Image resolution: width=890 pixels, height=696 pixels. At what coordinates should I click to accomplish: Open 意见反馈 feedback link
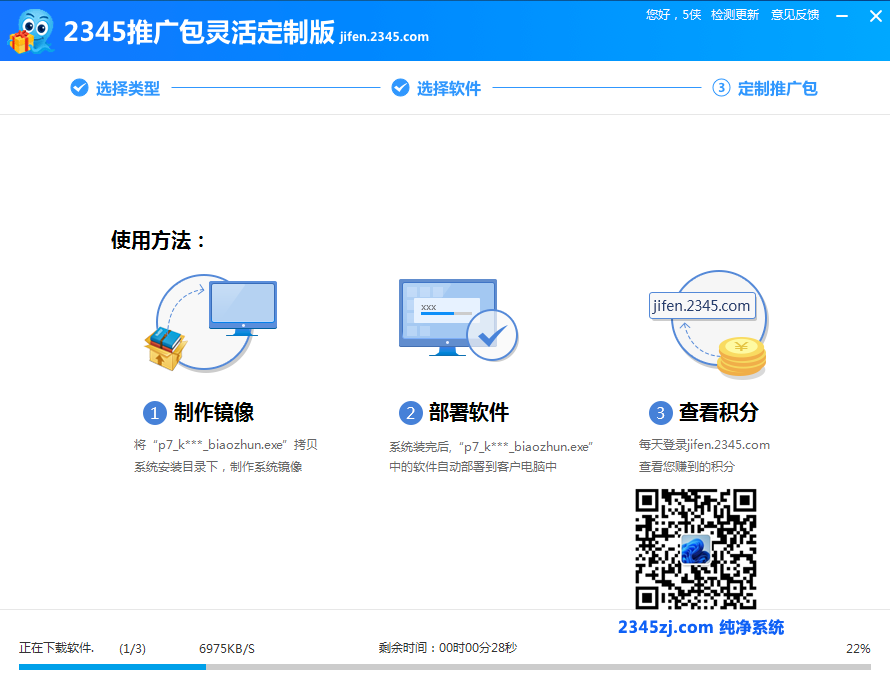(x=795, y=15)
